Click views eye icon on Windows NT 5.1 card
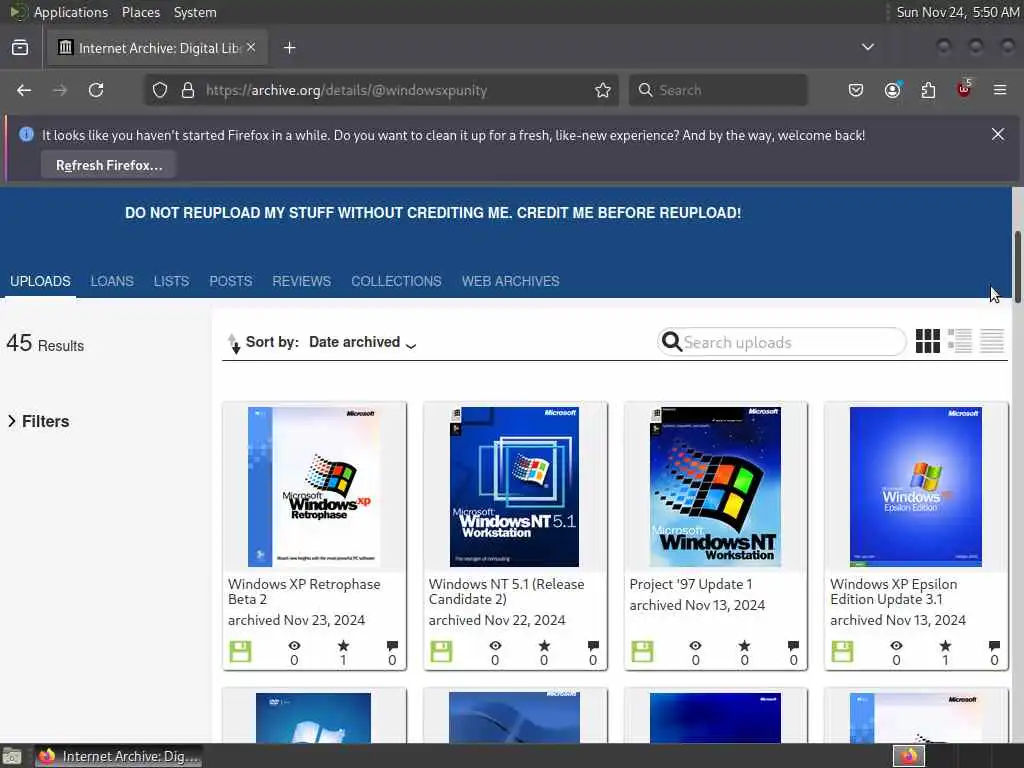 496,646
